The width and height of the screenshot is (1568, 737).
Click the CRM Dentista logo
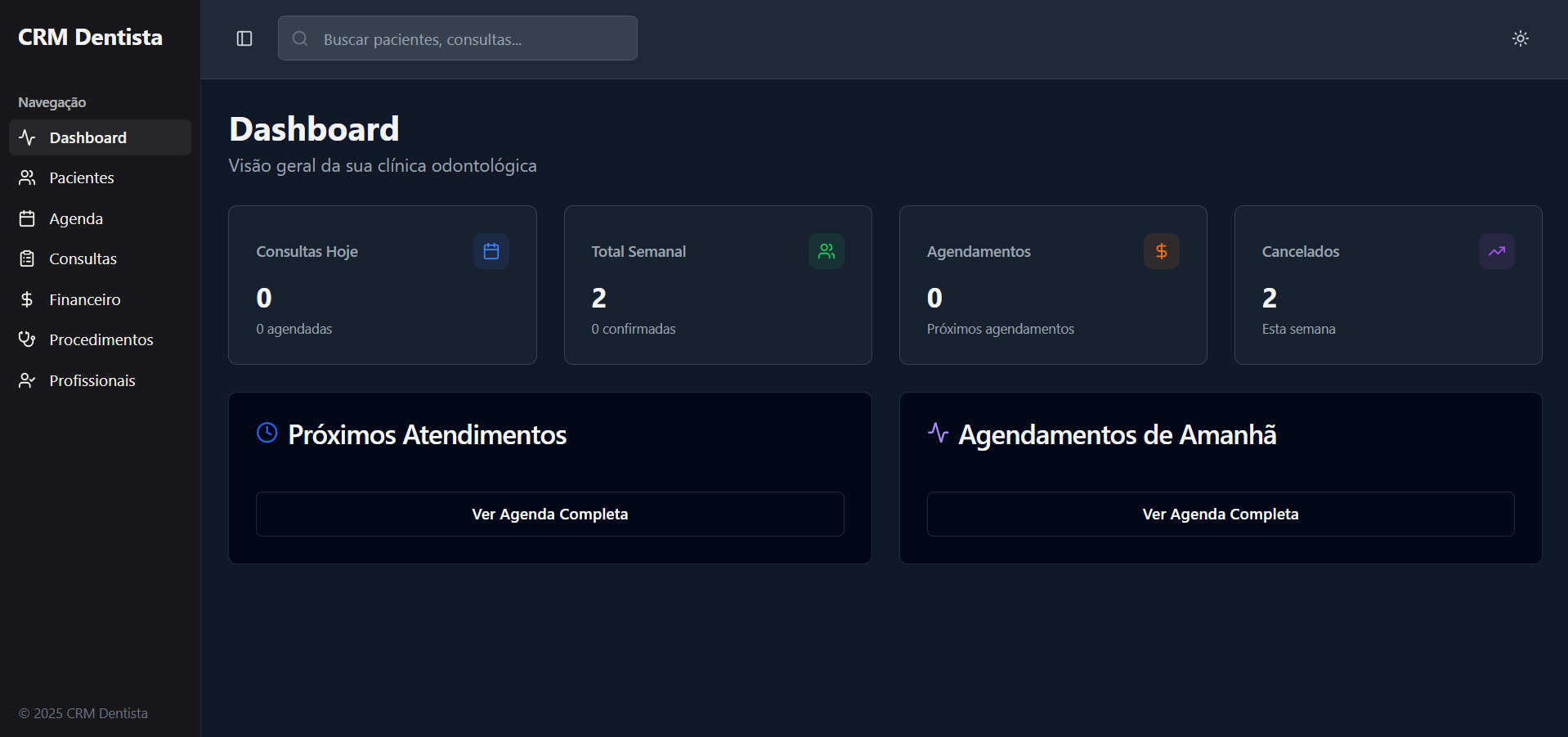(x=89, y=36)
